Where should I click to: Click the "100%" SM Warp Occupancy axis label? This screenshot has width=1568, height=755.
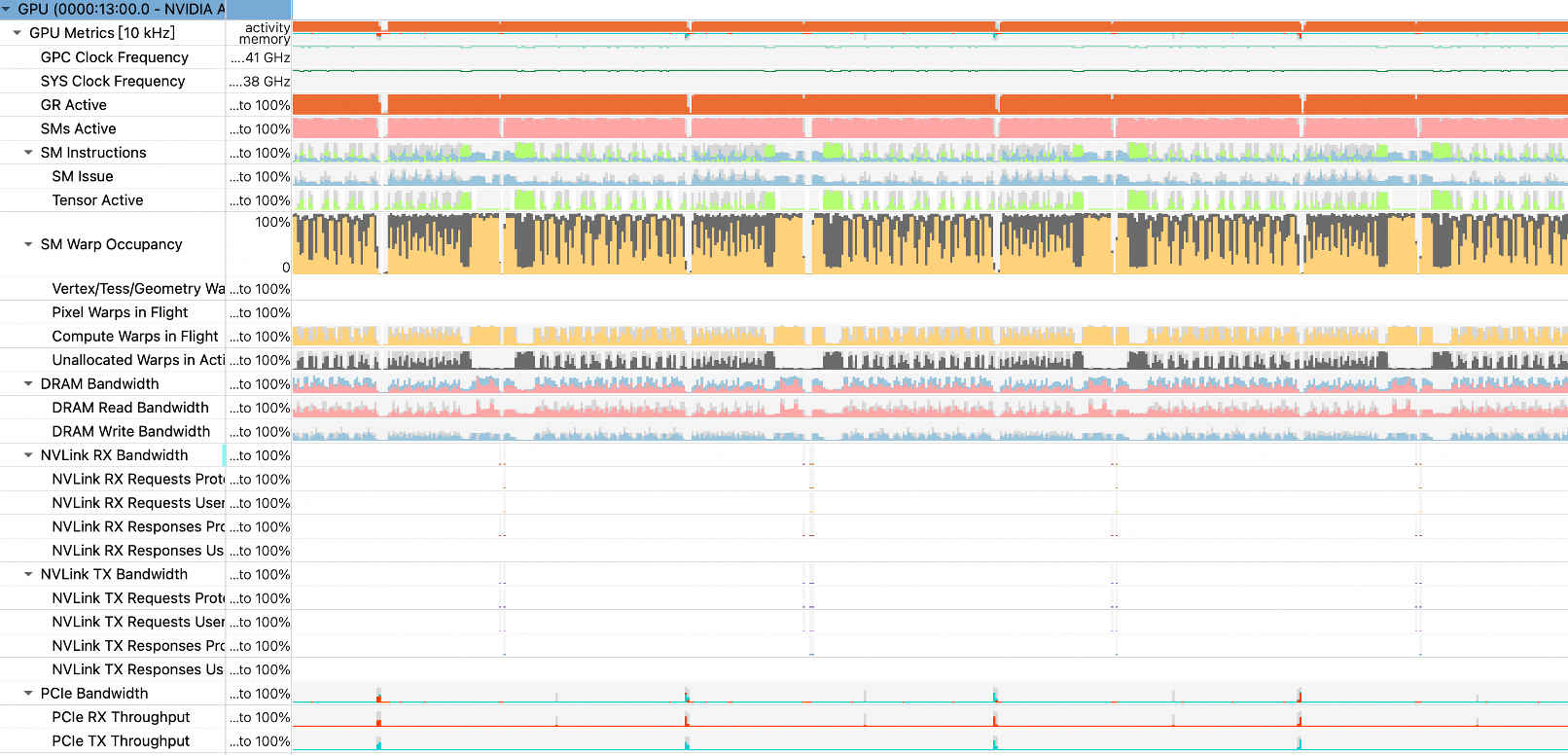pos(272,222)
